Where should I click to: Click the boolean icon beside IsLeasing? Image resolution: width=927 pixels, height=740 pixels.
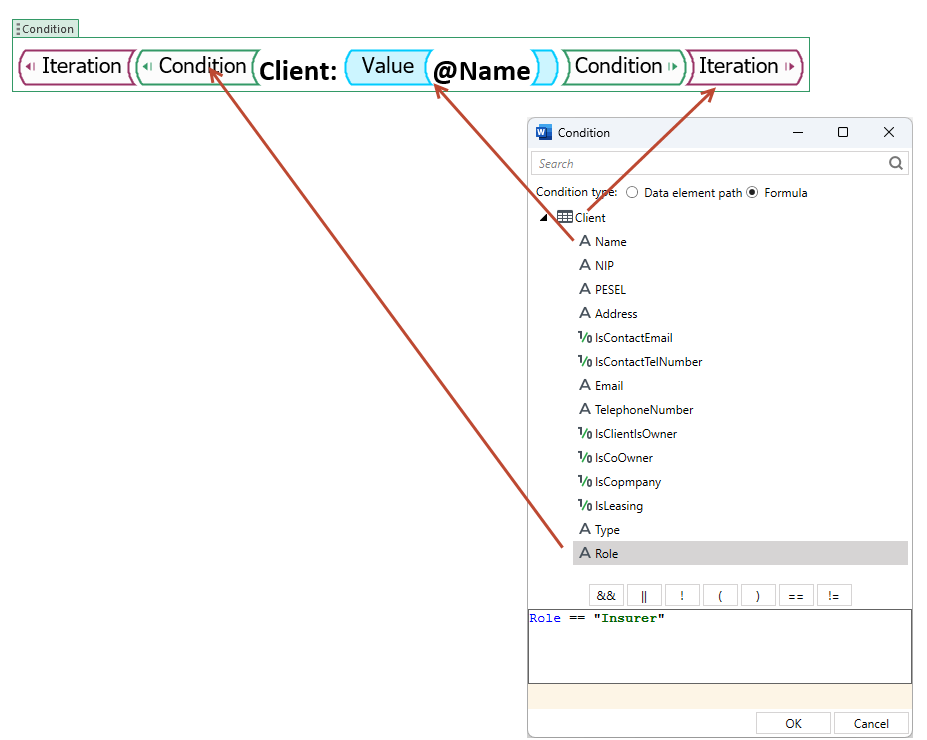585,505
